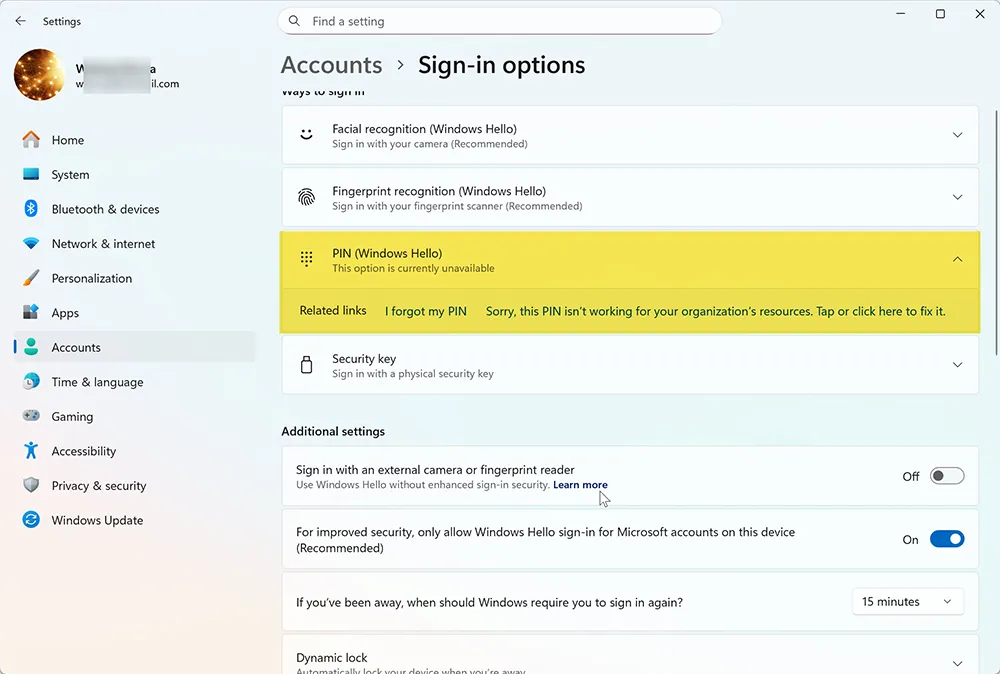Click the Privacy & security shield icon
Screen dimensions: 1000x674
(31, 486)
